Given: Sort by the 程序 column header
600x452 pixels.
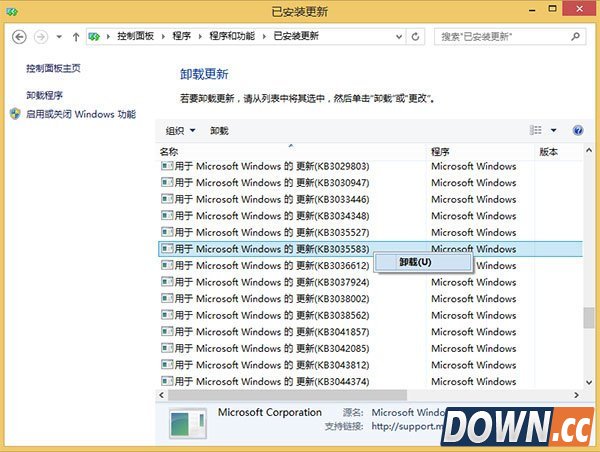Looking at the screenshot, I should coord(480,152).
